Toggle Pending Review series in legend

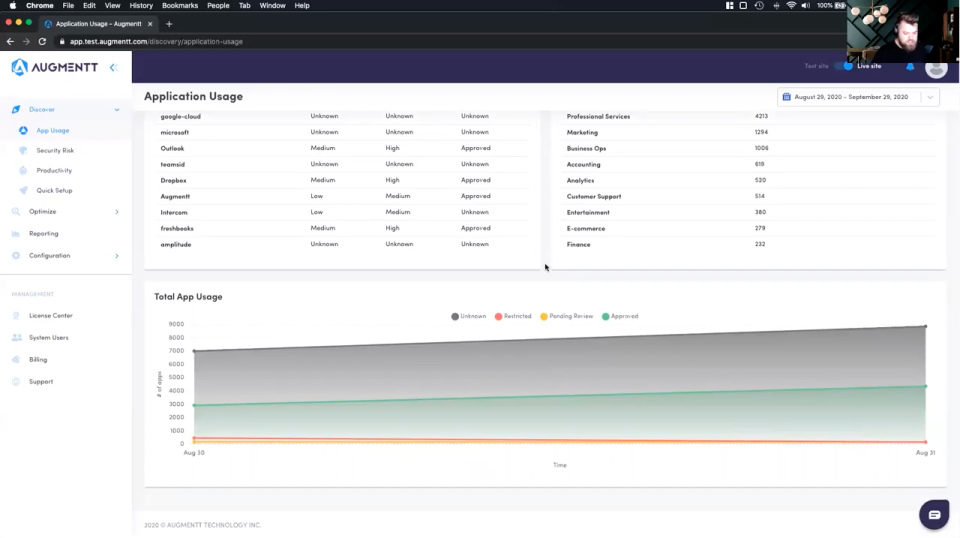(x=566, y=316)
